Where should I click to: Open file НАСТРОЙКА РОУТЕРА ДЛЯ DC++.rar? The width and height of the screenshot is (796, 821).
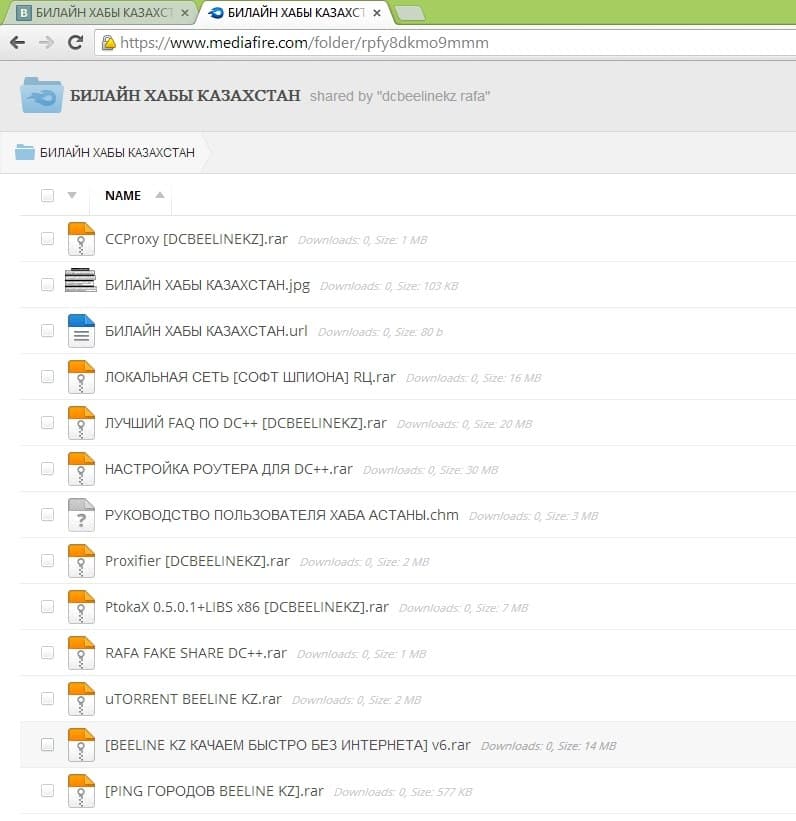point(229,469)
